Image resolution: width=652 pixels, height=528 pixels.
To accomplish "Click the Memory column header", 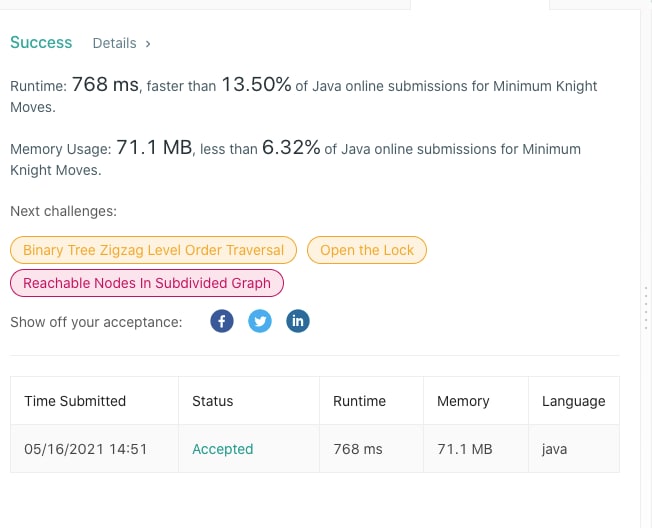I will (x=463, y=401).
